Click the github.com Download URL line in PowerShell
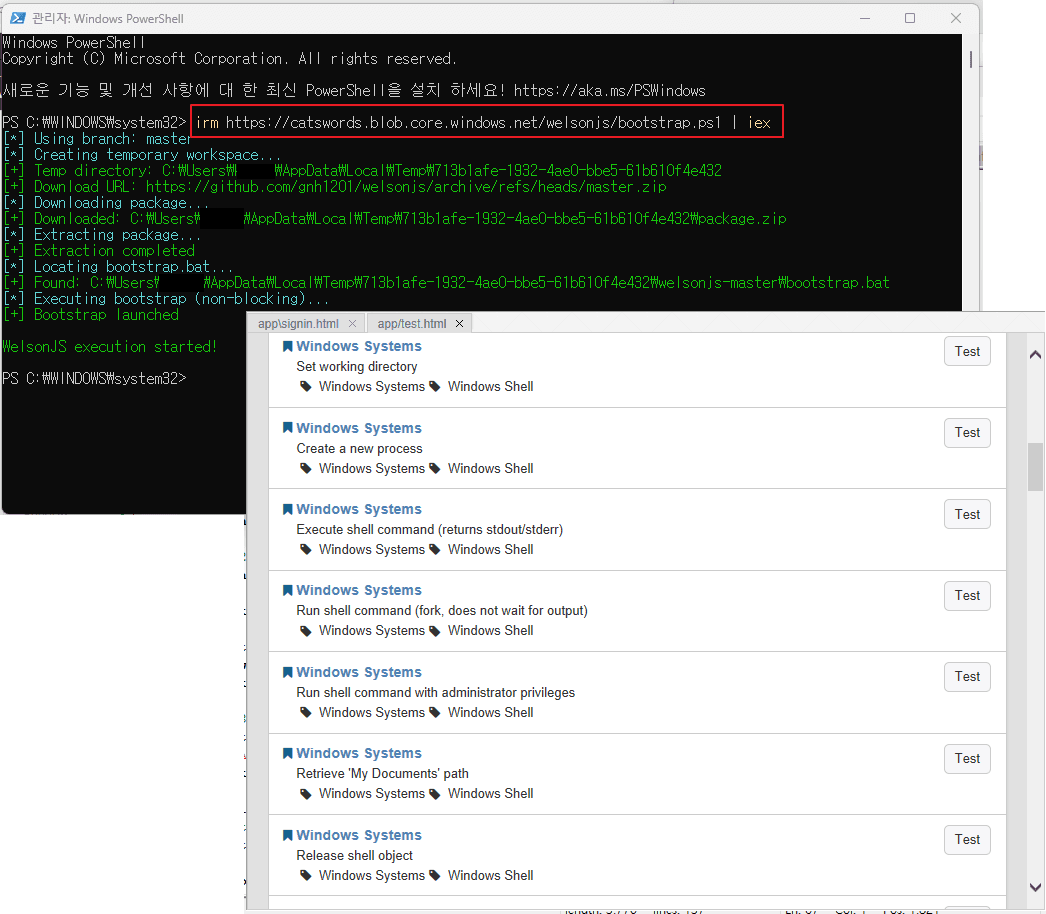Image resolution: width=1046 pixels, height=914 pixels. tap(335, 187)
